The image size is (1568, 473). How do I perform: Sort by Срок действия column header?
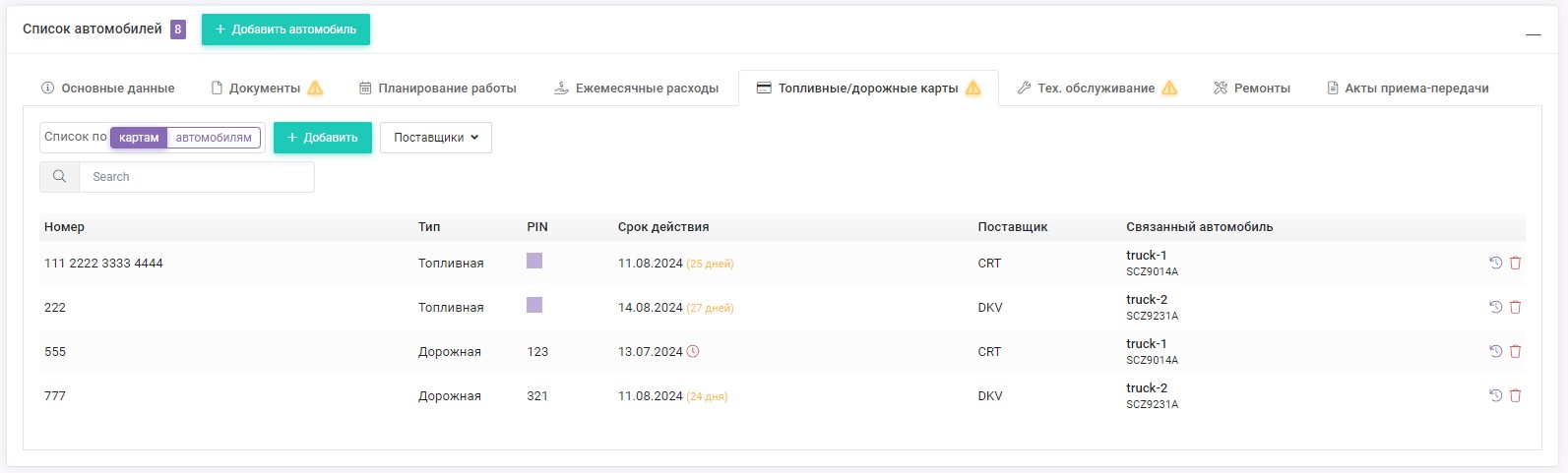(x=663, y=226)
